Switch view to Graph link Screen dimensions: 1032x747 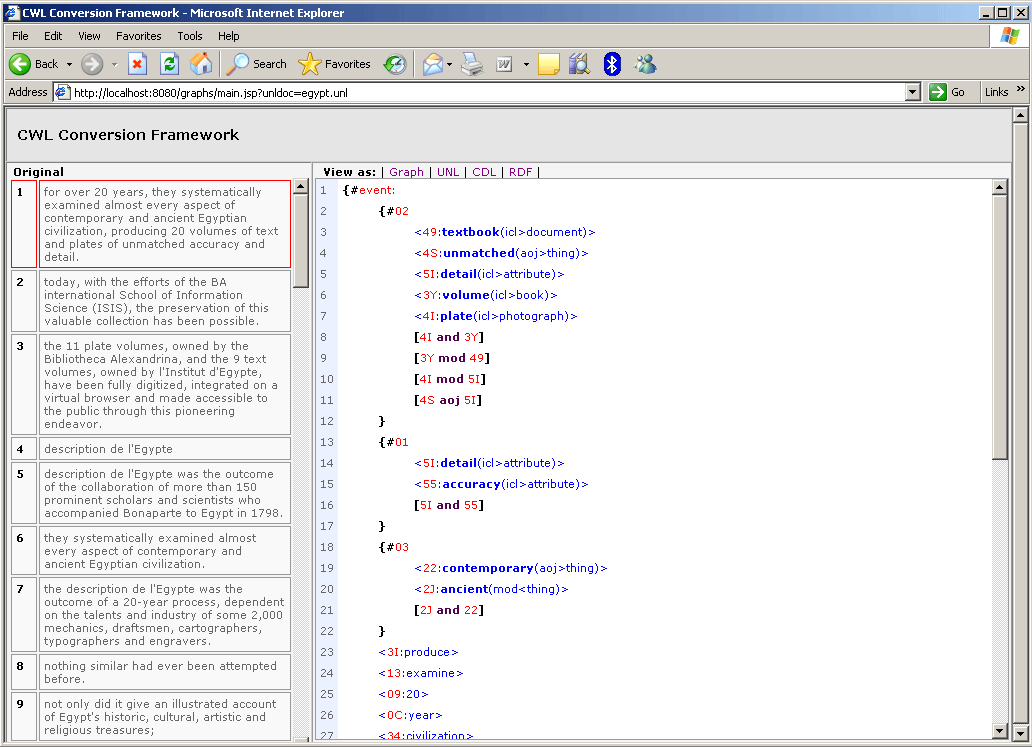coord(406,172)
